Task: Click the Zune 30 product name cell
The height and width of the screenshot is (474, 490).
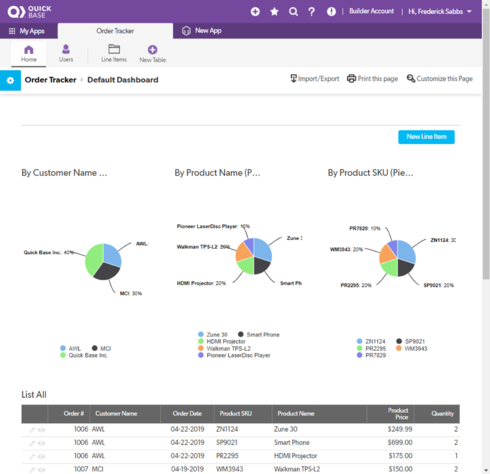Action: [286, 429]
